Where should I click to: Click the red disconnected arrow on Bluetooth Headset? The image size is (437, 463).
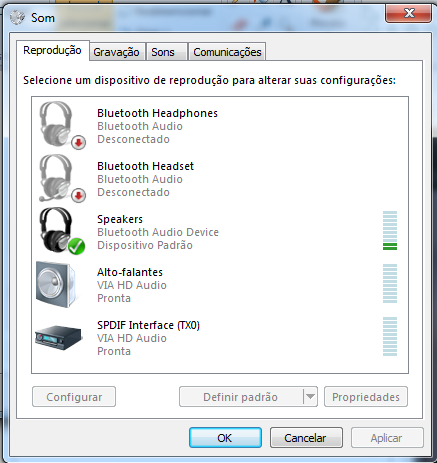78,196
